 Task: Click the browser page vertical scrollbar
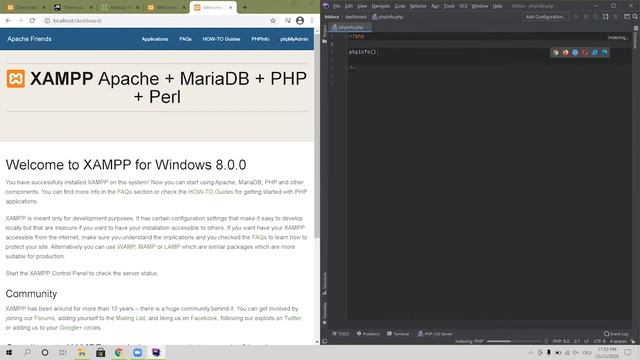pyautogui.click(x=317, y=135)
